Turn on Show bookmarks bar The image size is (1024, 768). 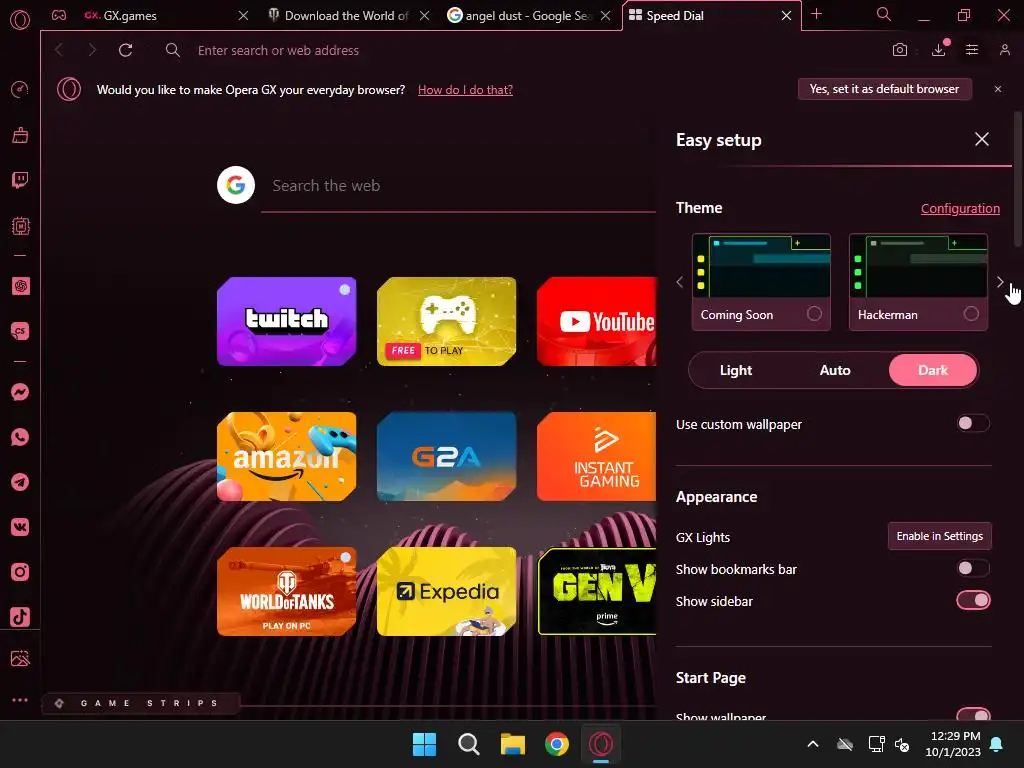[x=973, y=568]
